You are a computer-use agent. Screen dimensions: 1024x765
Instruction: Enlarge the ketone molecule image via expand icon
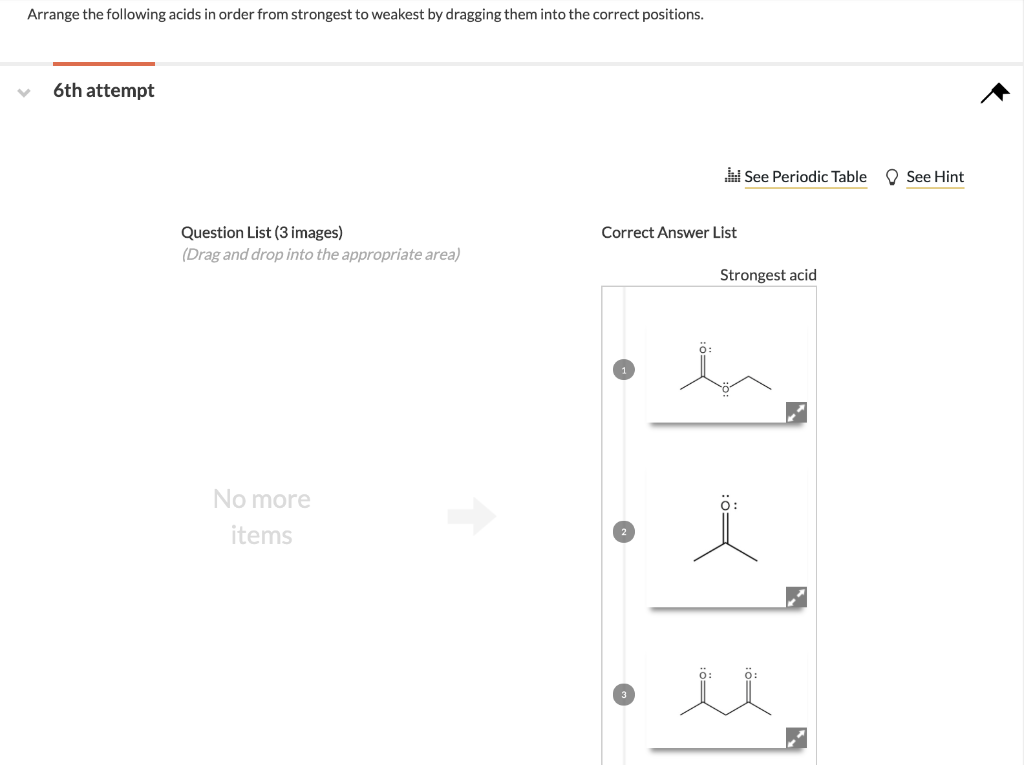pos(797,596)
